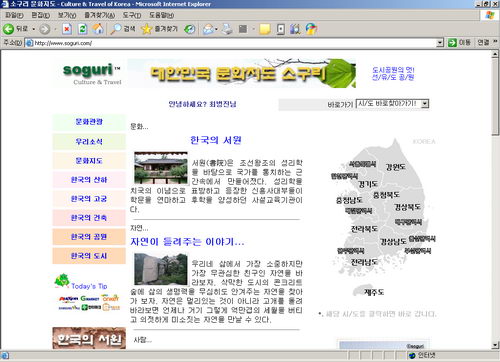
Task: Click the Stop loading red X icon
Action: pos(67,29)
